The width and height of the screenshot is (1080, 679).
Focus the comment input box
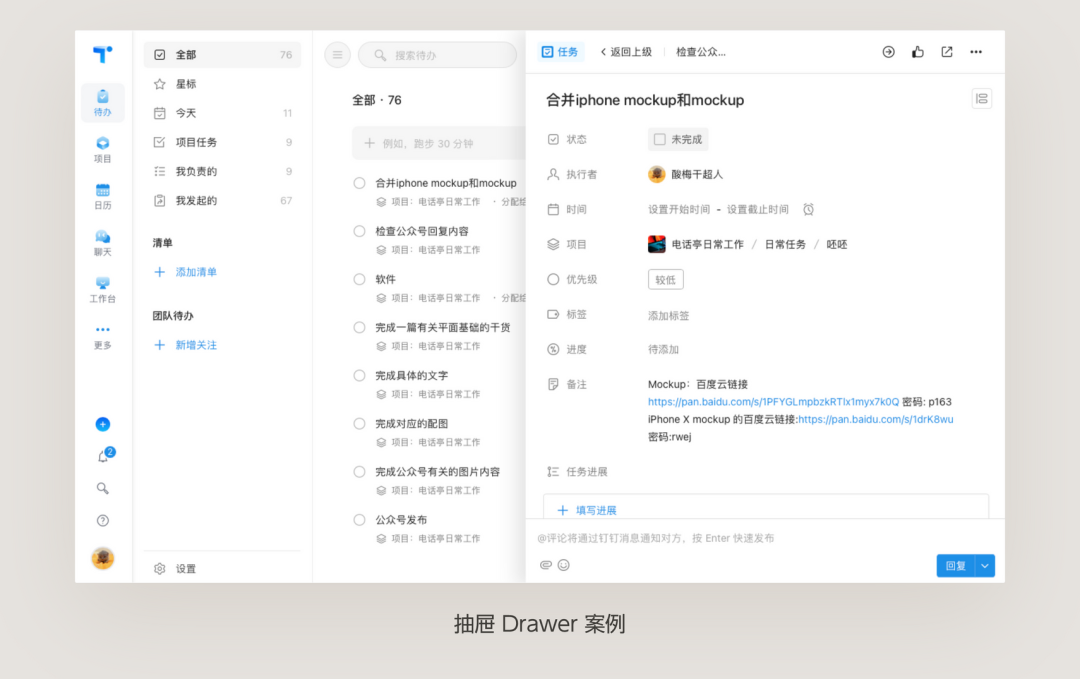(765, 538)
